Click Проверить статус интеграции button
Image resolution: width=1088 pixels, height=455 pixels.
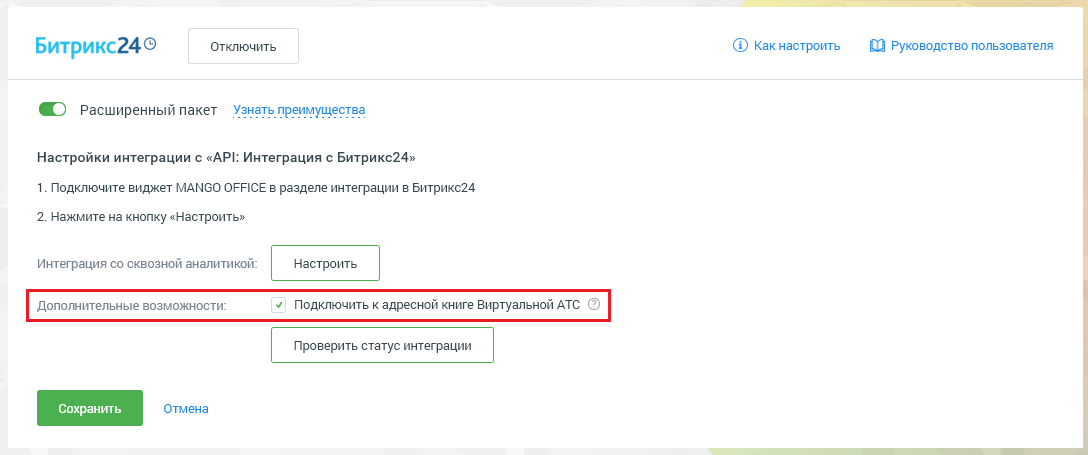point(382,345)
